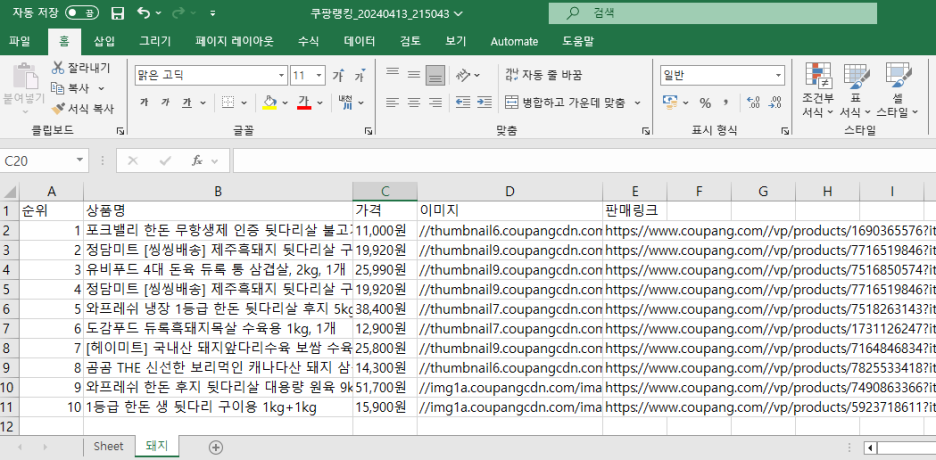Click inside the formula bar
936x460 pixels.
tap(584, 160)
